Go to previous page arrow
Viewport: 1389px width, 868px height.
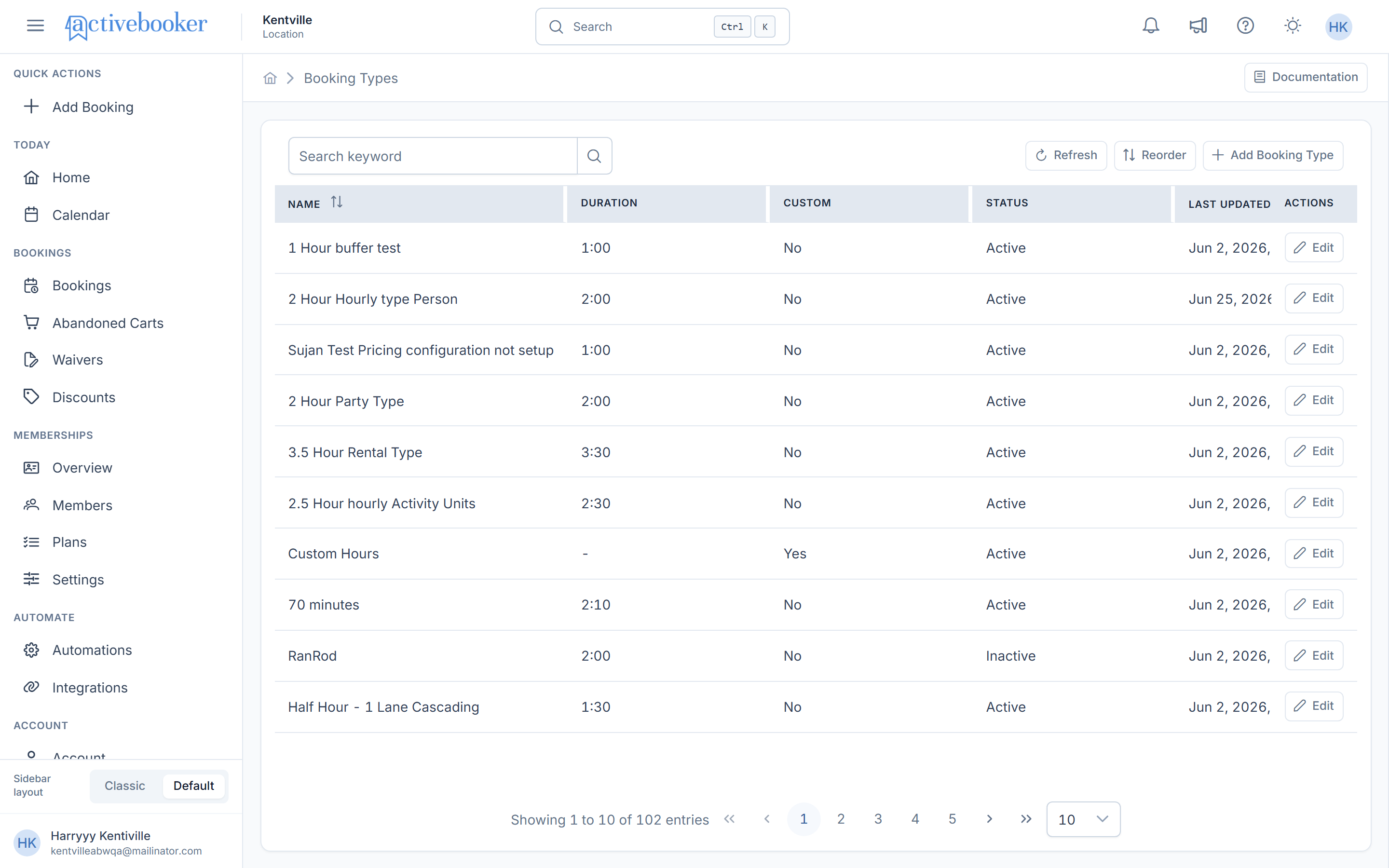pyautogui.click(x=766, y=819)
